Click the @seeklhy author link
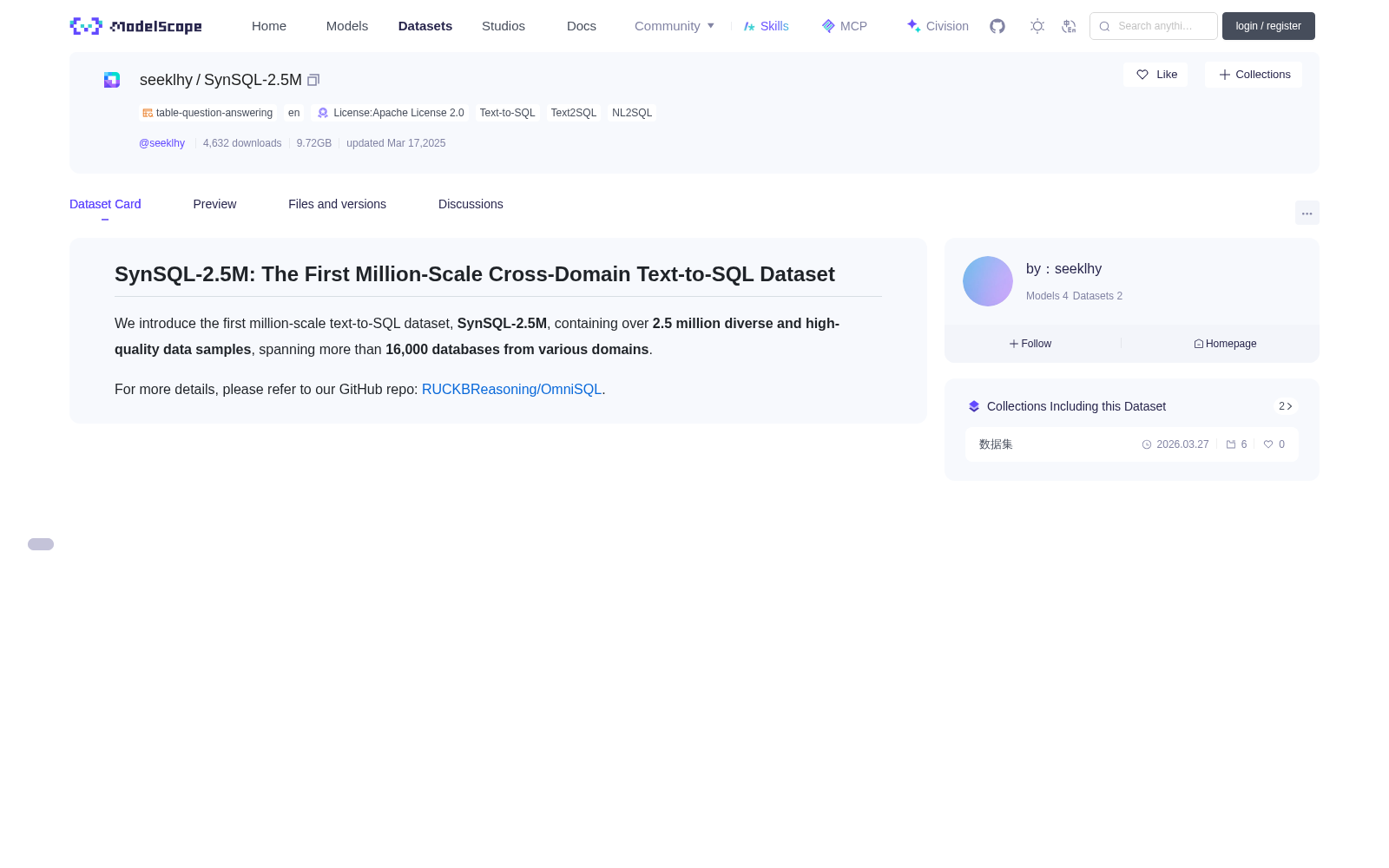Screen dimensions: 1389x868 161,143
